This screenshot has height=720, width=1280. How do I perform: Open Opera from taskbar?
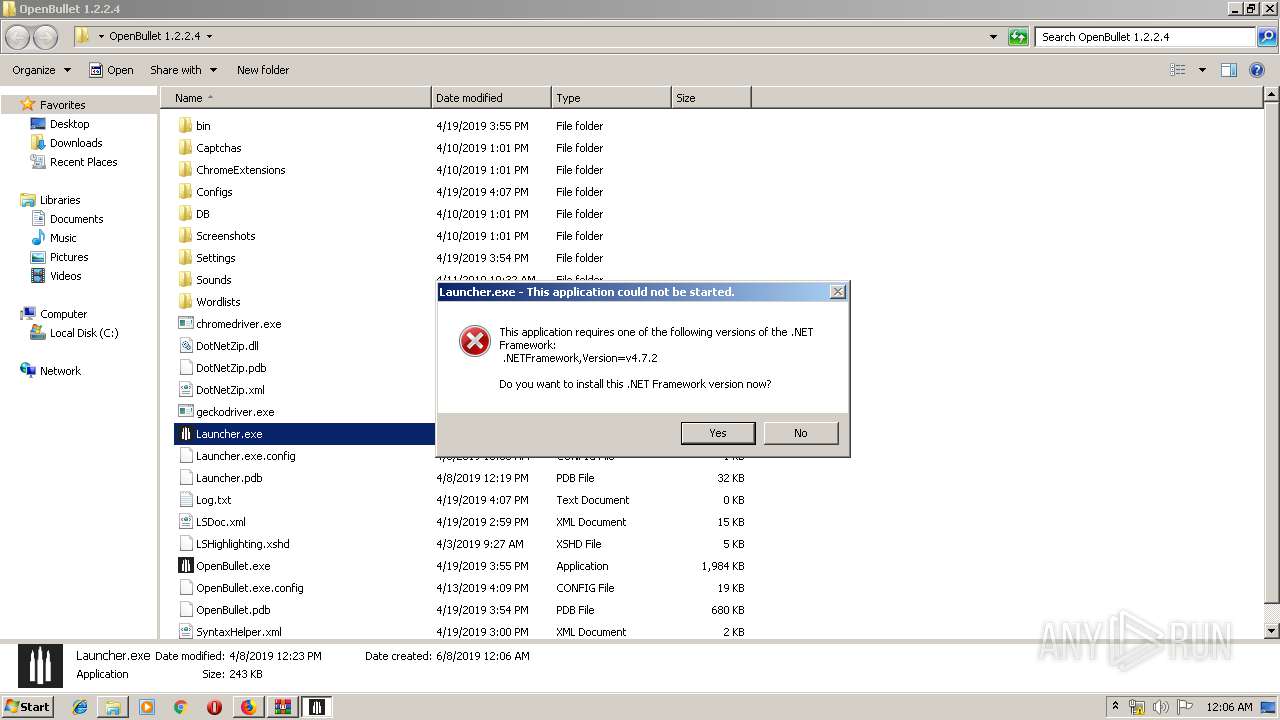coord(214,707)
